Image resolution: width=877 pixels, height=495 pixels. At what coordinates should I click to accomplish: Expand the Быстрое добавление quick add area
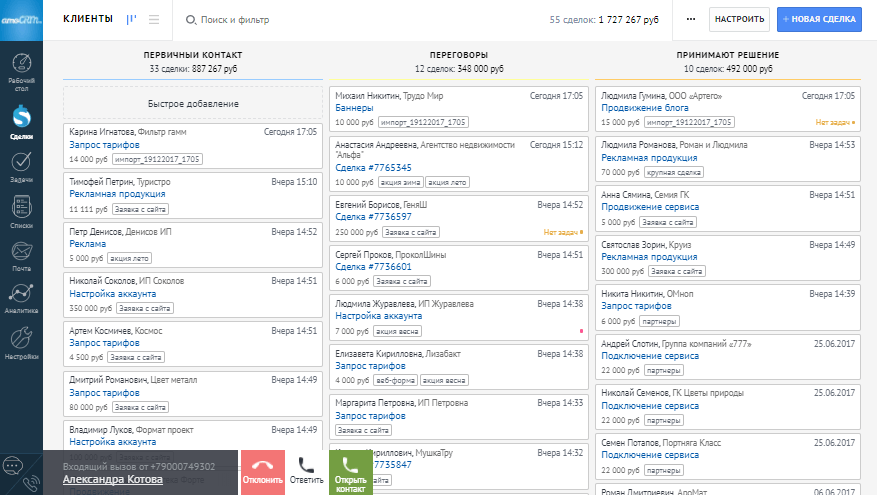(193, 104)
